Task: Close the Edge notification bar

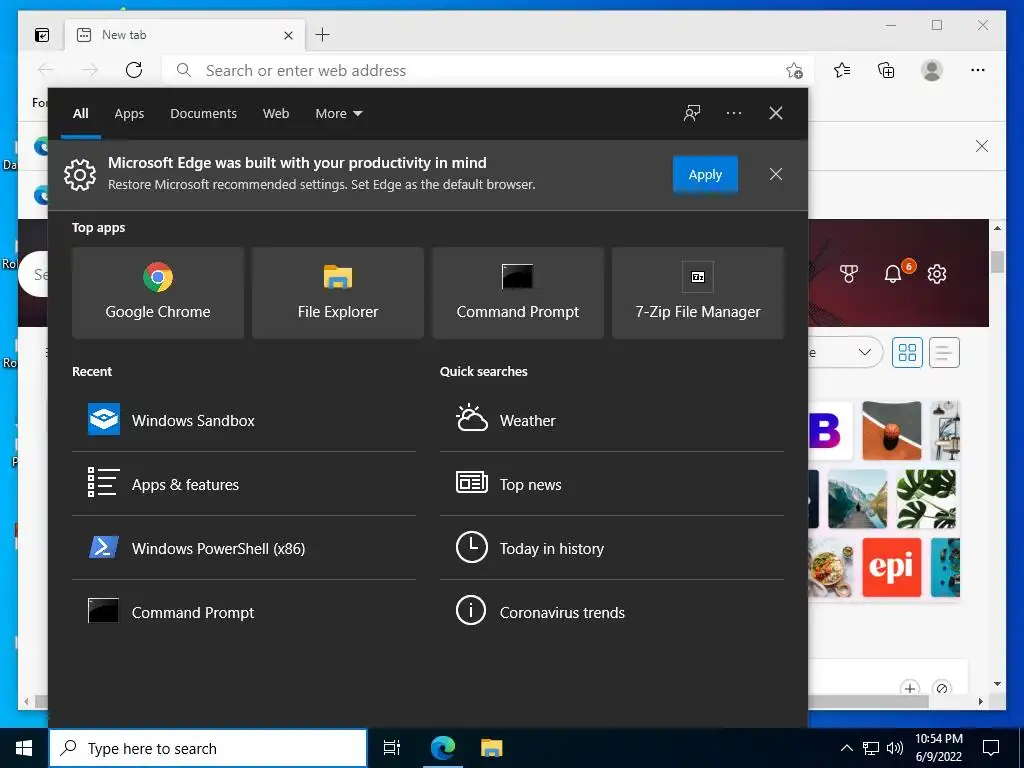Action: tap(982, 146)
